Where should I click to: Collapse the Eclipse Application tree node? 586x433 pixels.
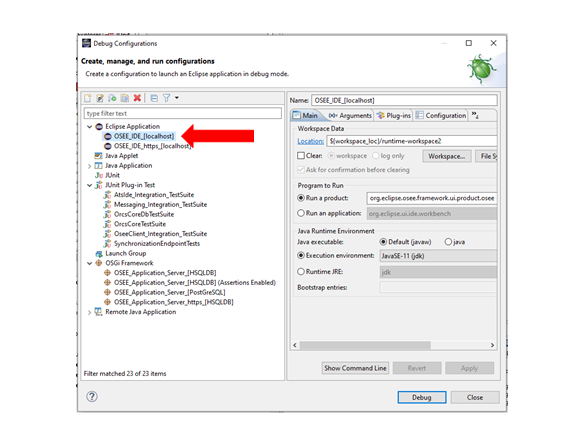pos(89,127)
